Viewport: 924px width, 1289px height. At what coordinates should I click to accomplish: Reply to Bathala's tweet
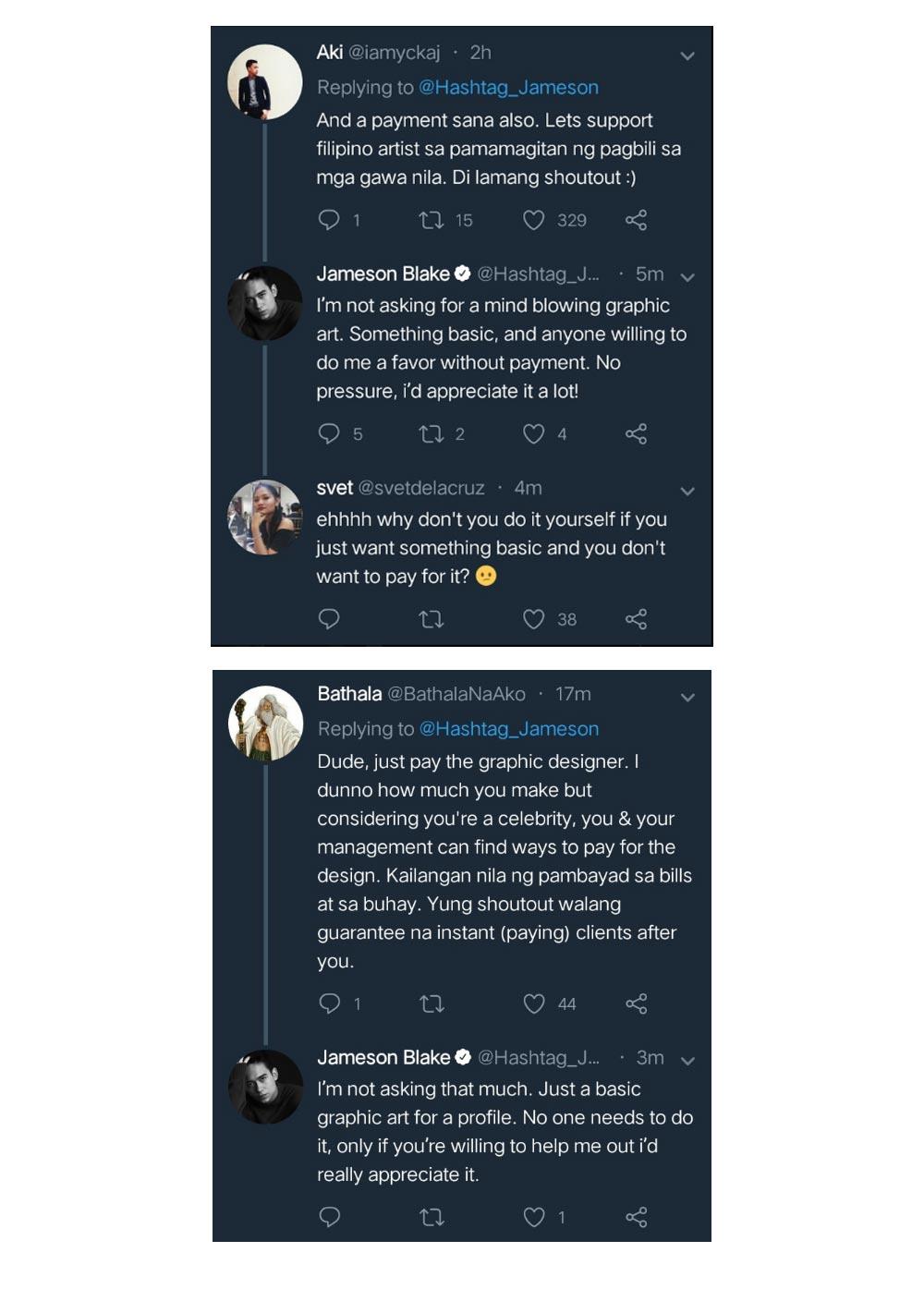tap(329, 1003)
